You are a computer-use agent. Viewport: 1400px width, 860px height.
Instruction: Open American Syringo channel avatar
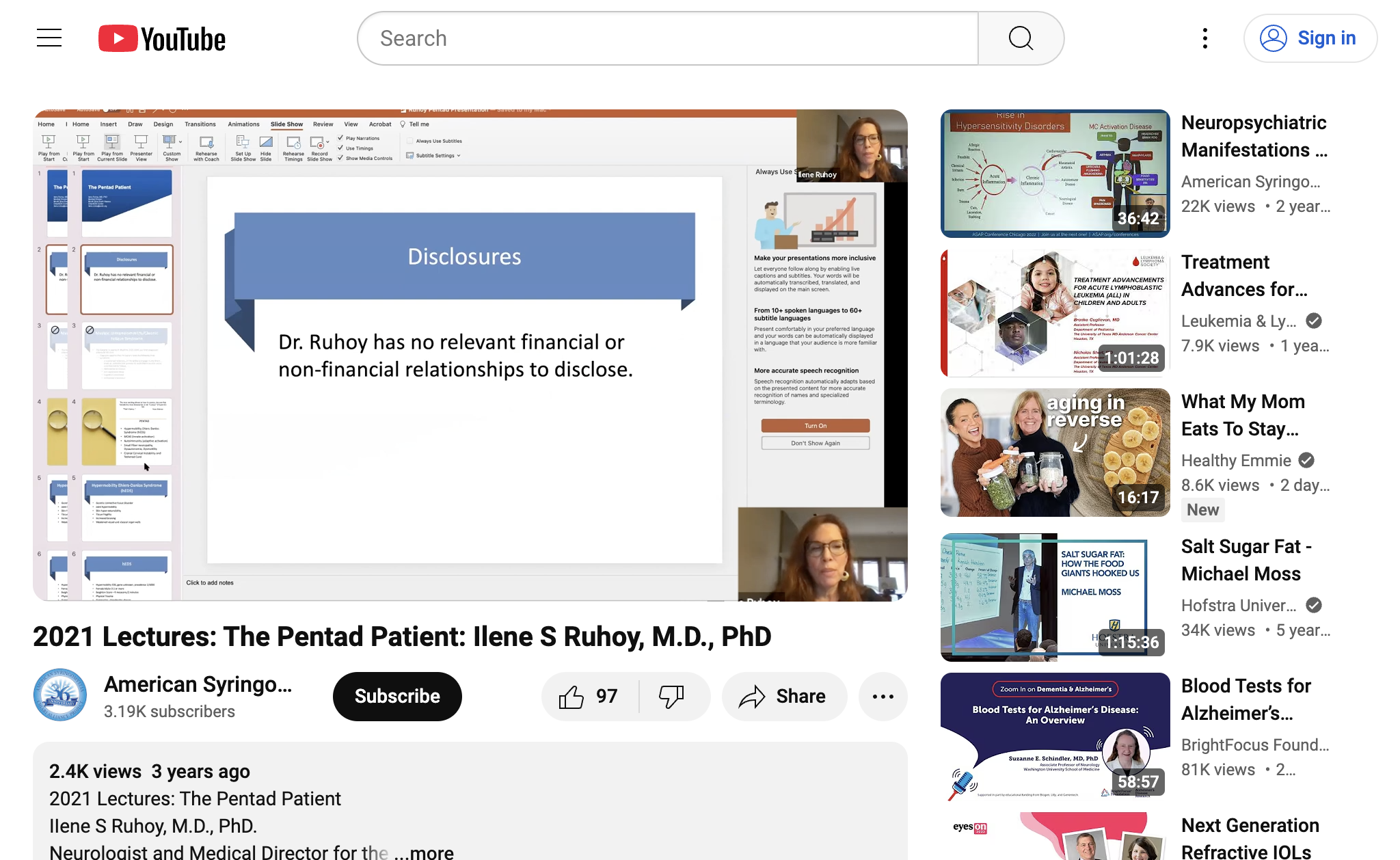click(x=60, y=695)
